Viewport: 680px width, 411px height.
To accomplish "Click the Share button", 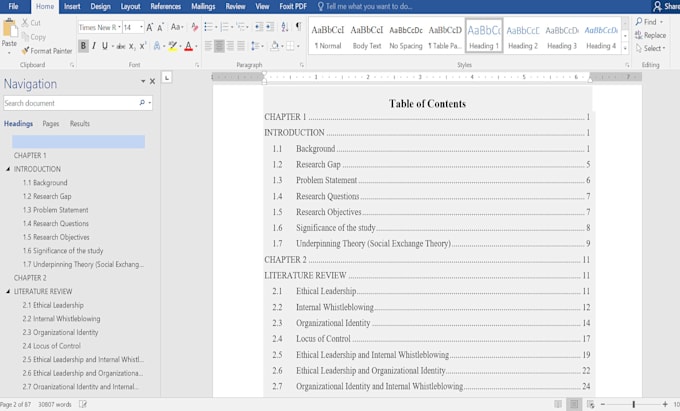I will pyautogui.click(x=667, y=7).
